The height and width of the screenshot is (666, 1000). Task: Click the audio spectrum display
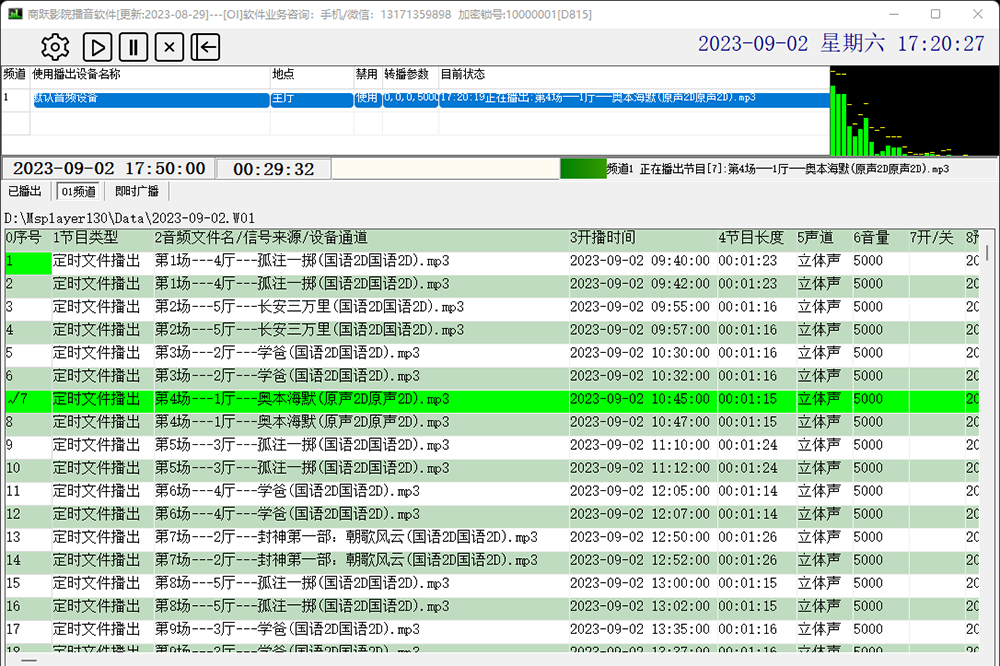914,111
